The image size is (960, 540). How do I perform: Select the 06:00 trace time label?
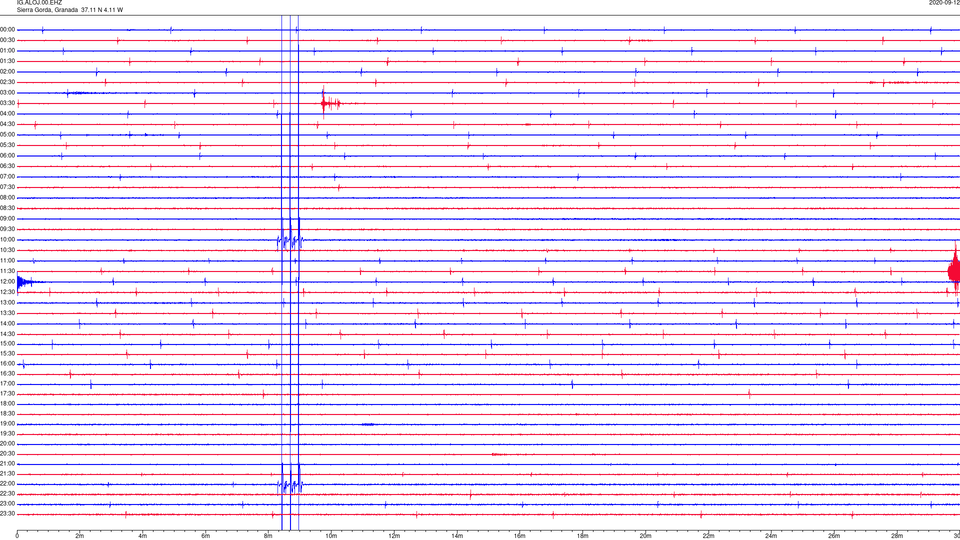click(8, 156)
